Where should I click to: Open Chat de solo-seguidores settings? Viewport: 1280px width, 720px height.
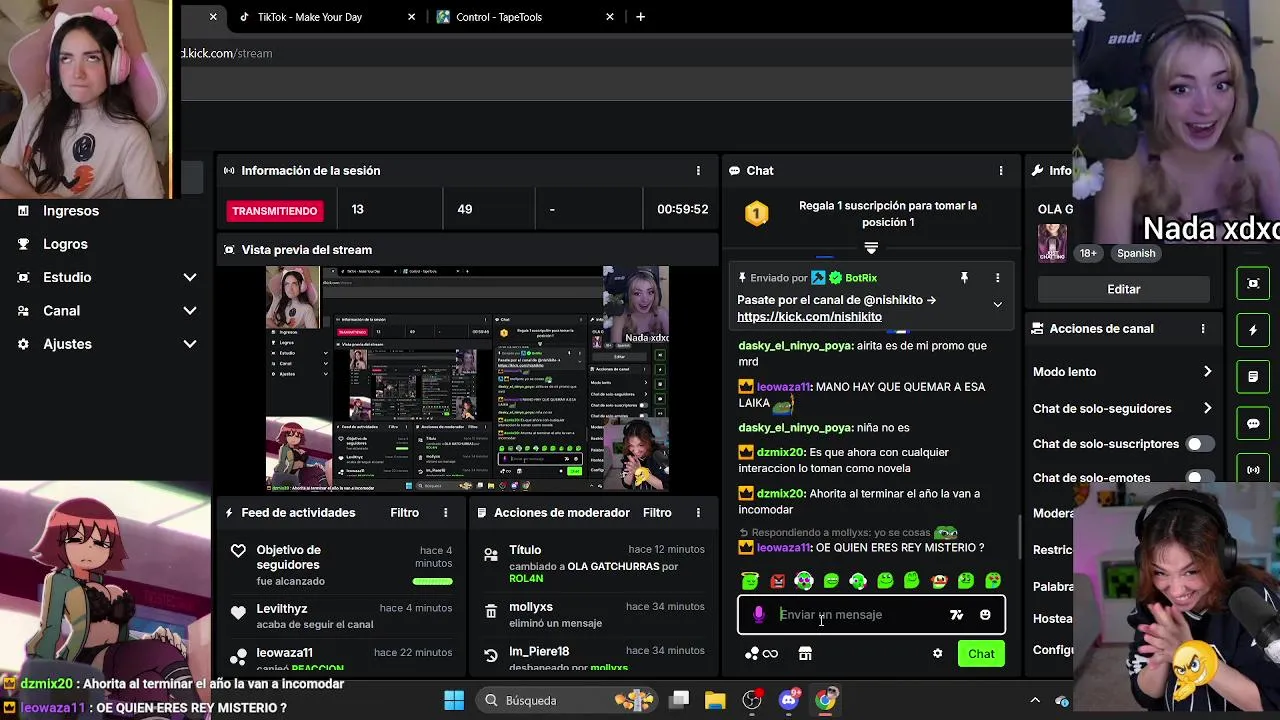[1122, 409]
